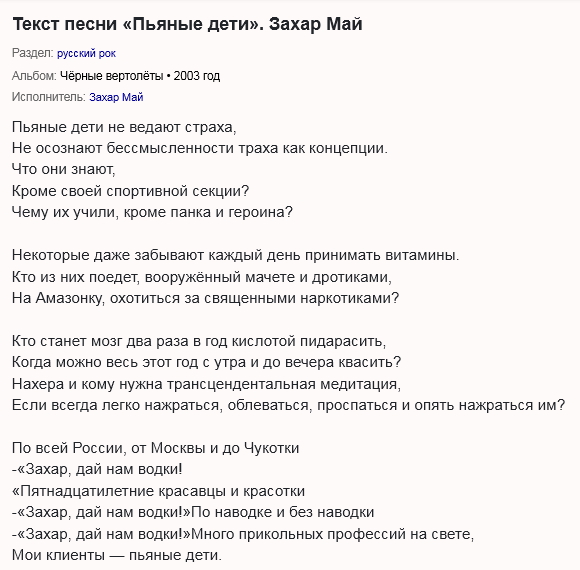This screenshot has height=570, width=580.
Task: Click line «Нахера и кому нужна трансцендентальная медитация»
Action: coord(206,384)
